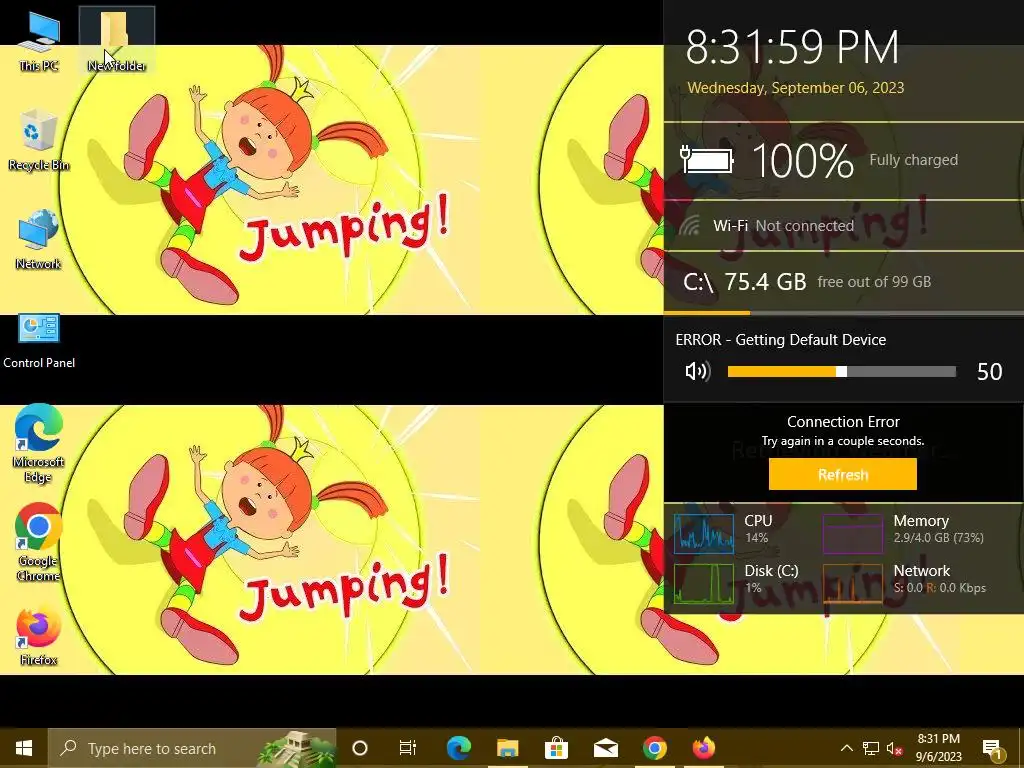Select the Control Panel desktop icon
The height and width of the screenshot is (768, 1024).
(39, 341)
